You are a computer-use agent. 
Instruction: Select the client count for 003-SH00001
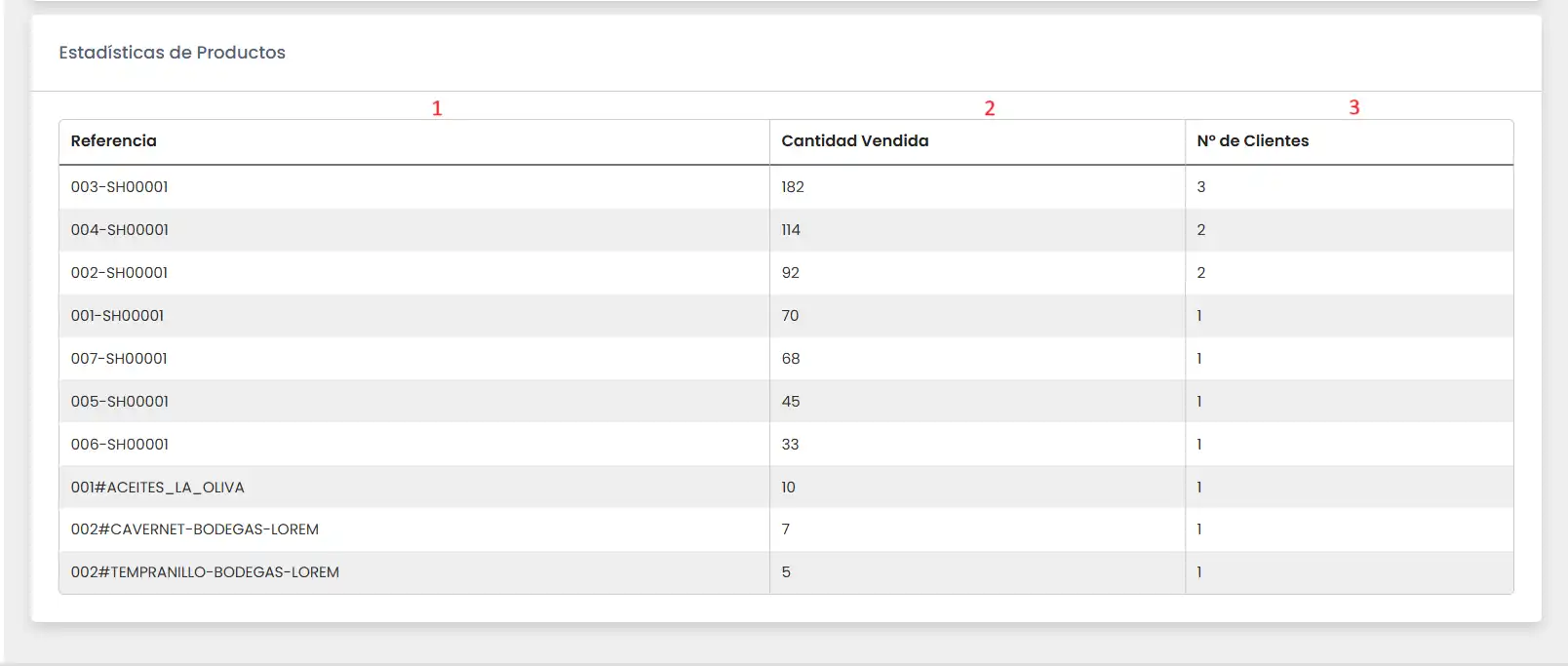(1201, 187)
